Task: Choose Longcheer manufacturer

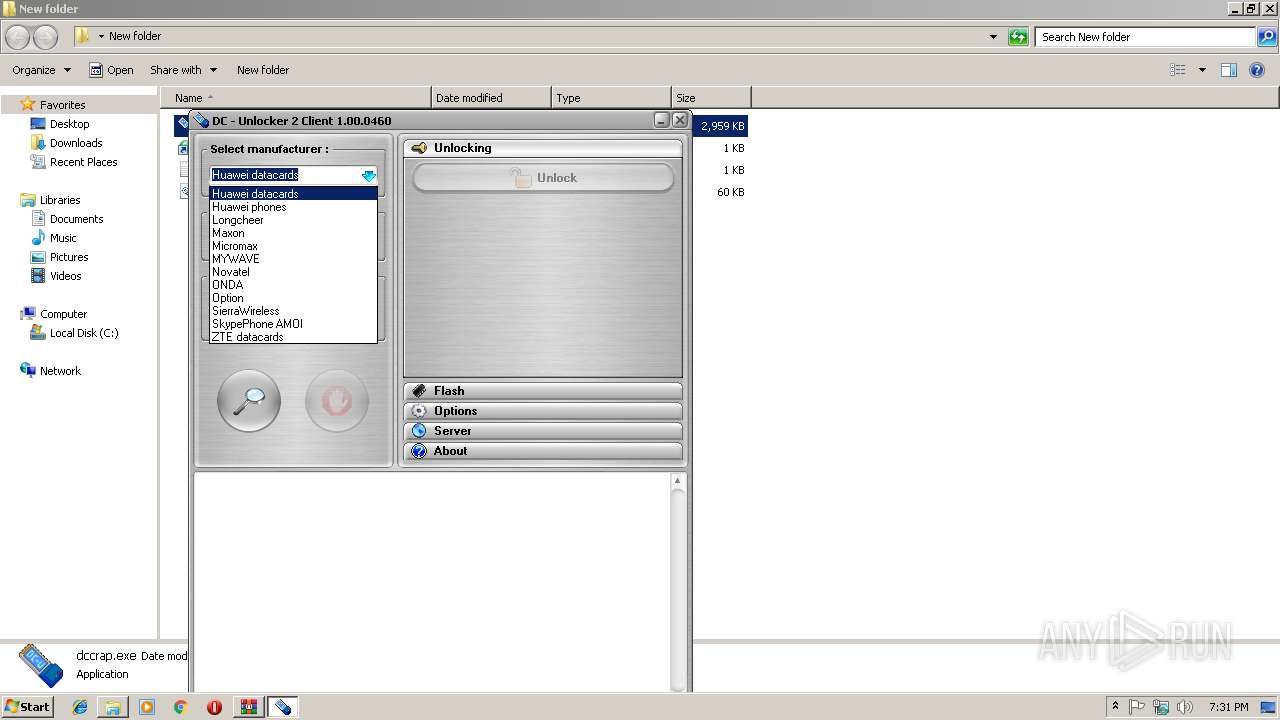Action: (x=293, y=220)
